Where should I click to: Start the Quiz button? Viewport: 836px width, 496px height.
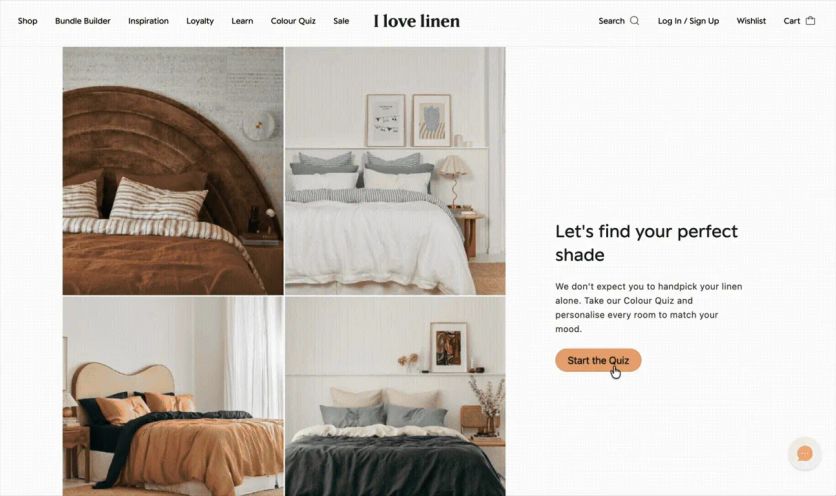598,361
